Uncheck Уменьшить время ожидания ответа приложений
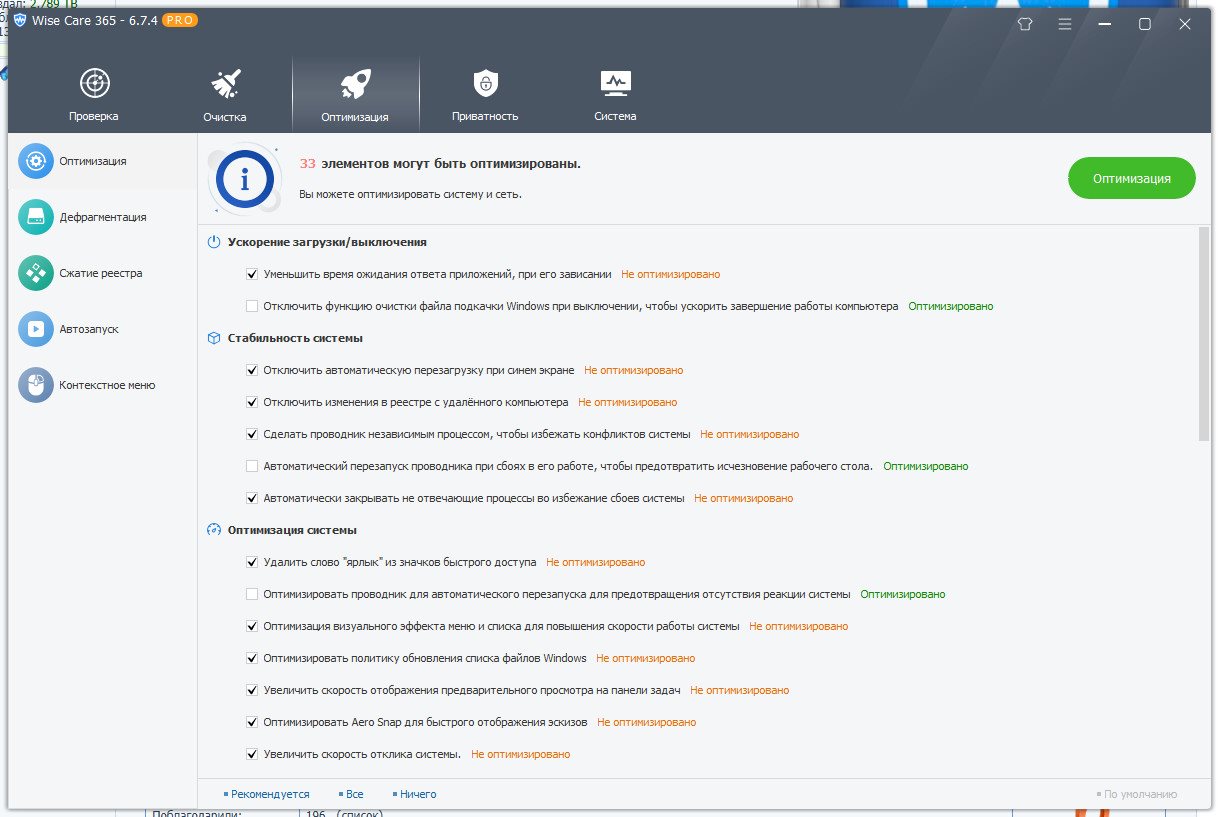This screenshot has width=1219, height=817. [x=252, y=274]
